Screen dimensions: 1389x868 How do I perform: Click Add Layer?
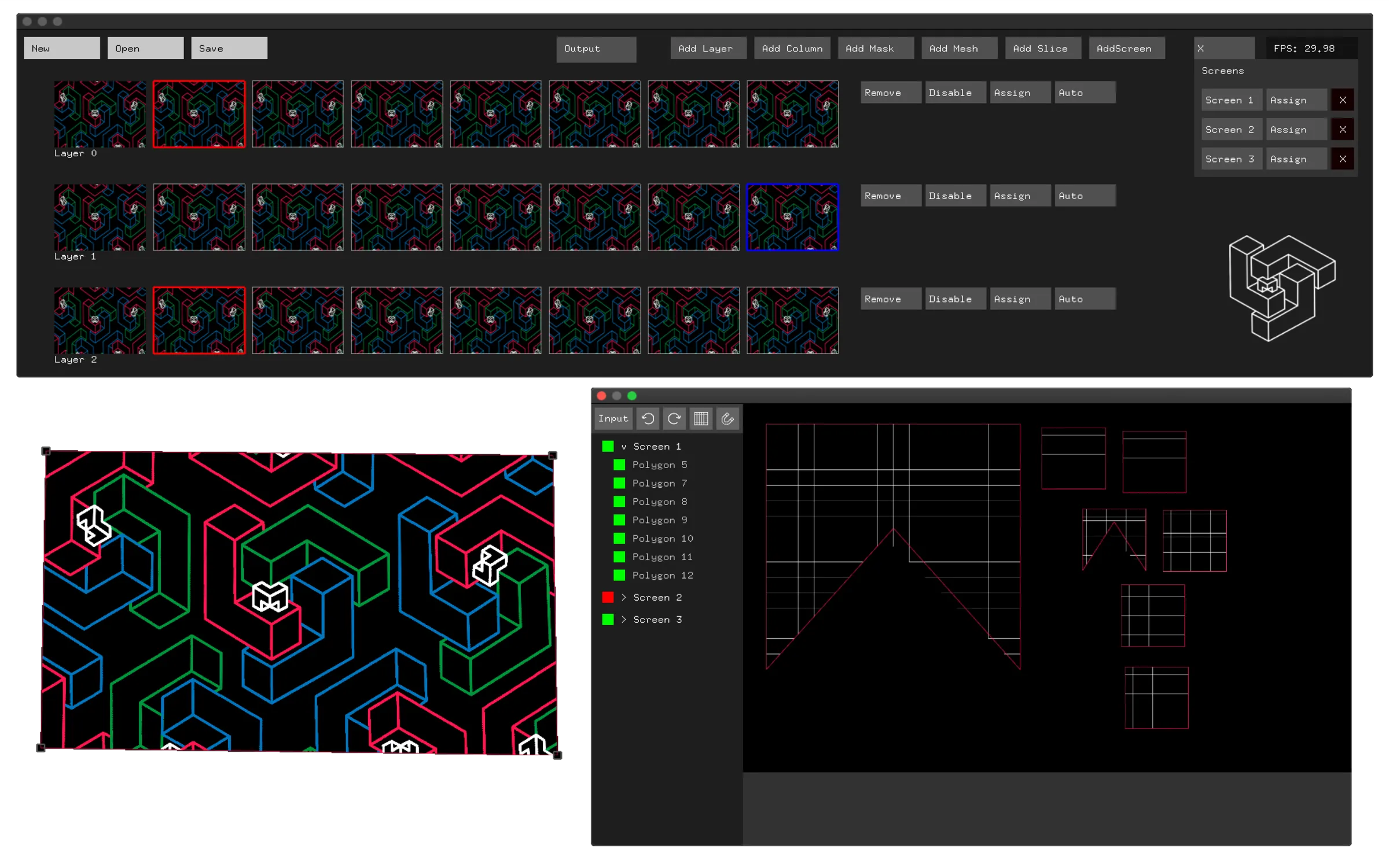[x=708, y=49]
